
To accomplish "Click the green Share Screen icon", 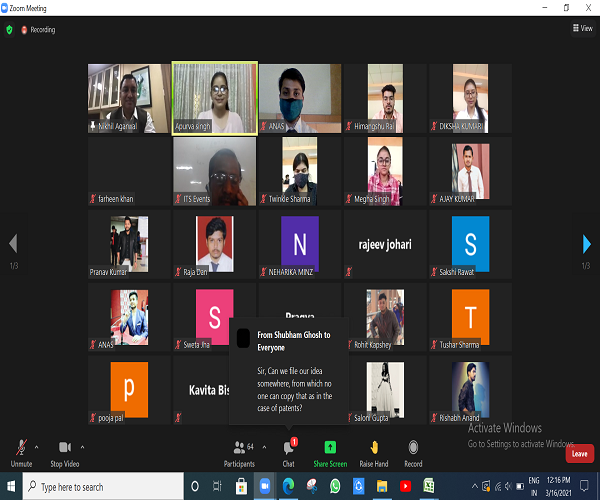I will (x=330, y=447).
